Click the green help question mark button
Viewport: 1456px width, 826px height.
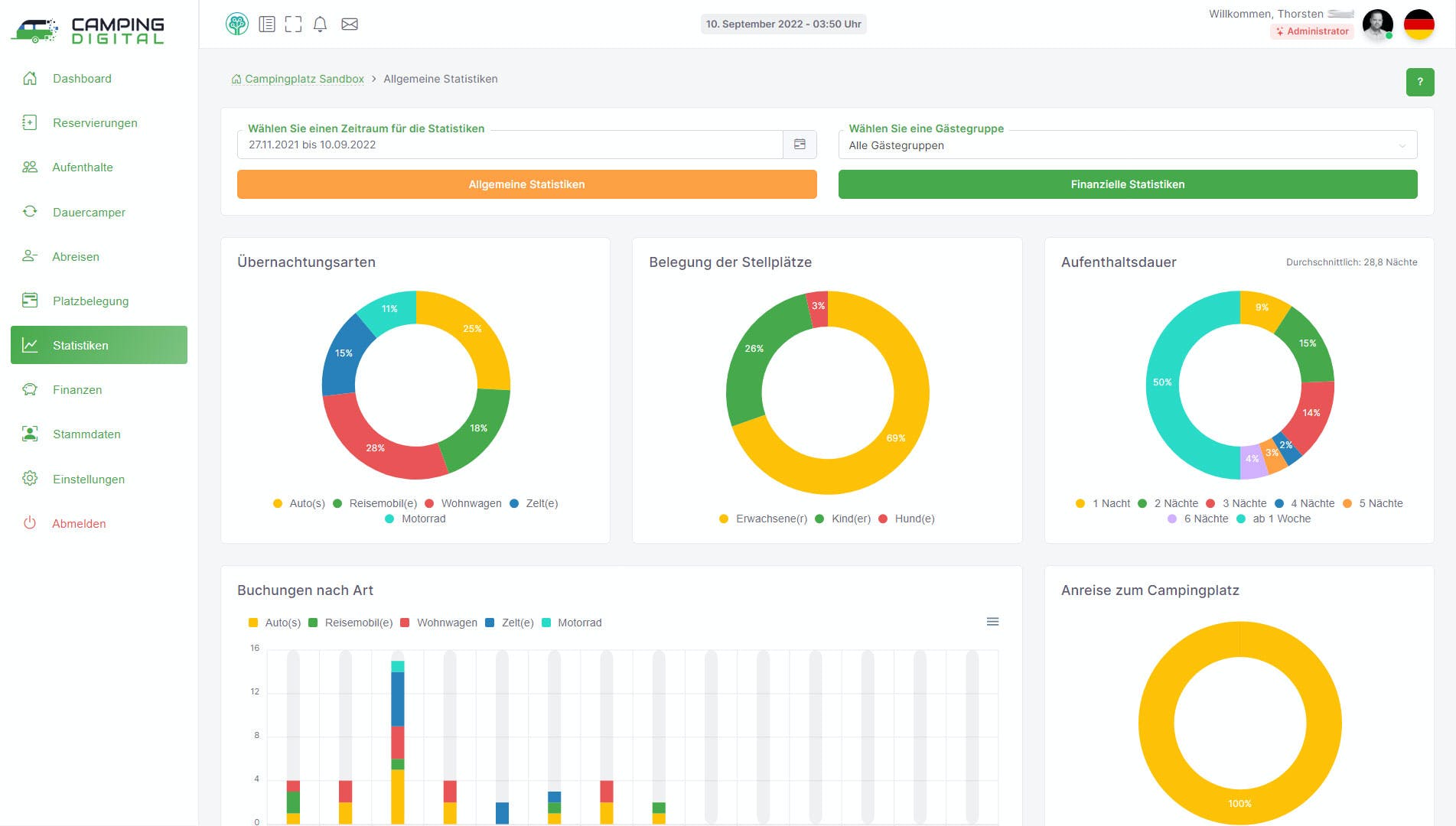point(1419,82)
